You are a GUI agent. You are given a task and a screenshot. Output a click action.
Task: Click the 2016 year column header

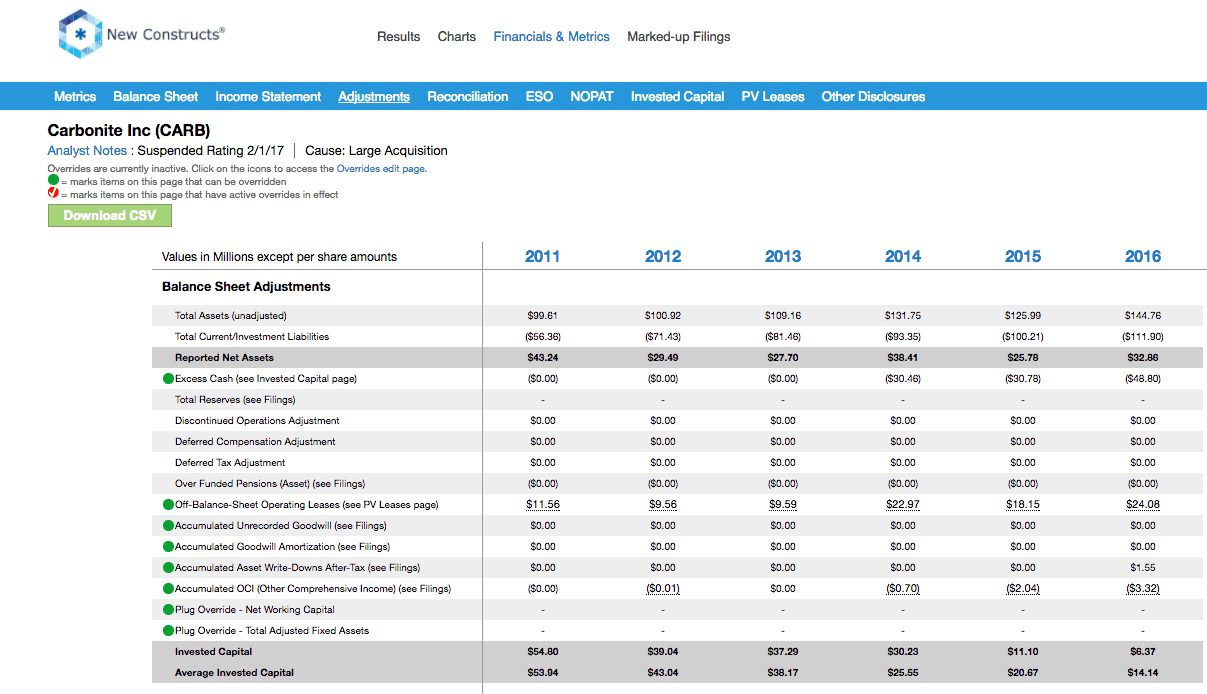point(1143,257)
